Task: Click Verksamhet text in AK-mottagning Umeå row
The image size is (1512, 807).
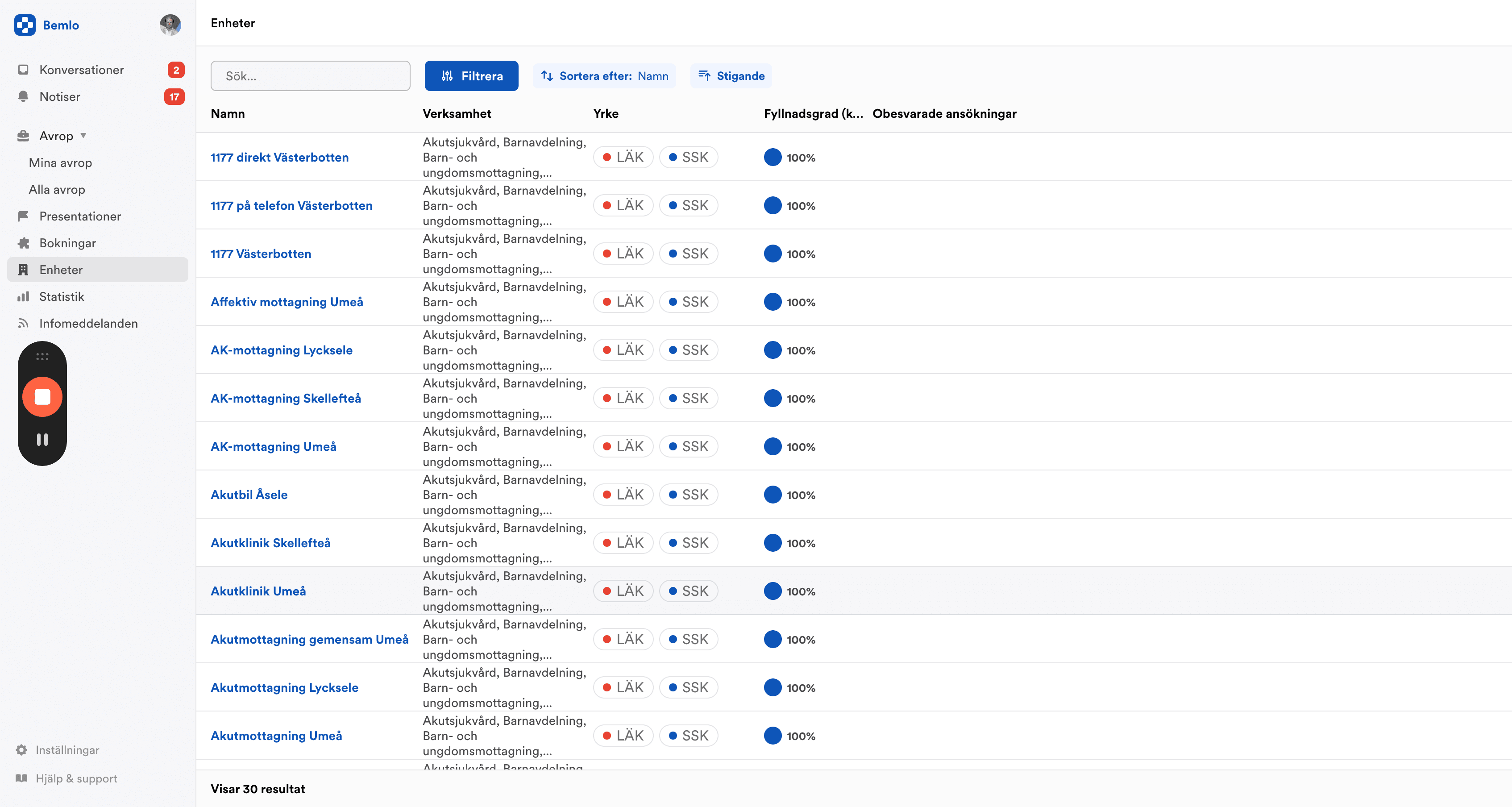Action: pyautogui.click(x=504, y=447)
